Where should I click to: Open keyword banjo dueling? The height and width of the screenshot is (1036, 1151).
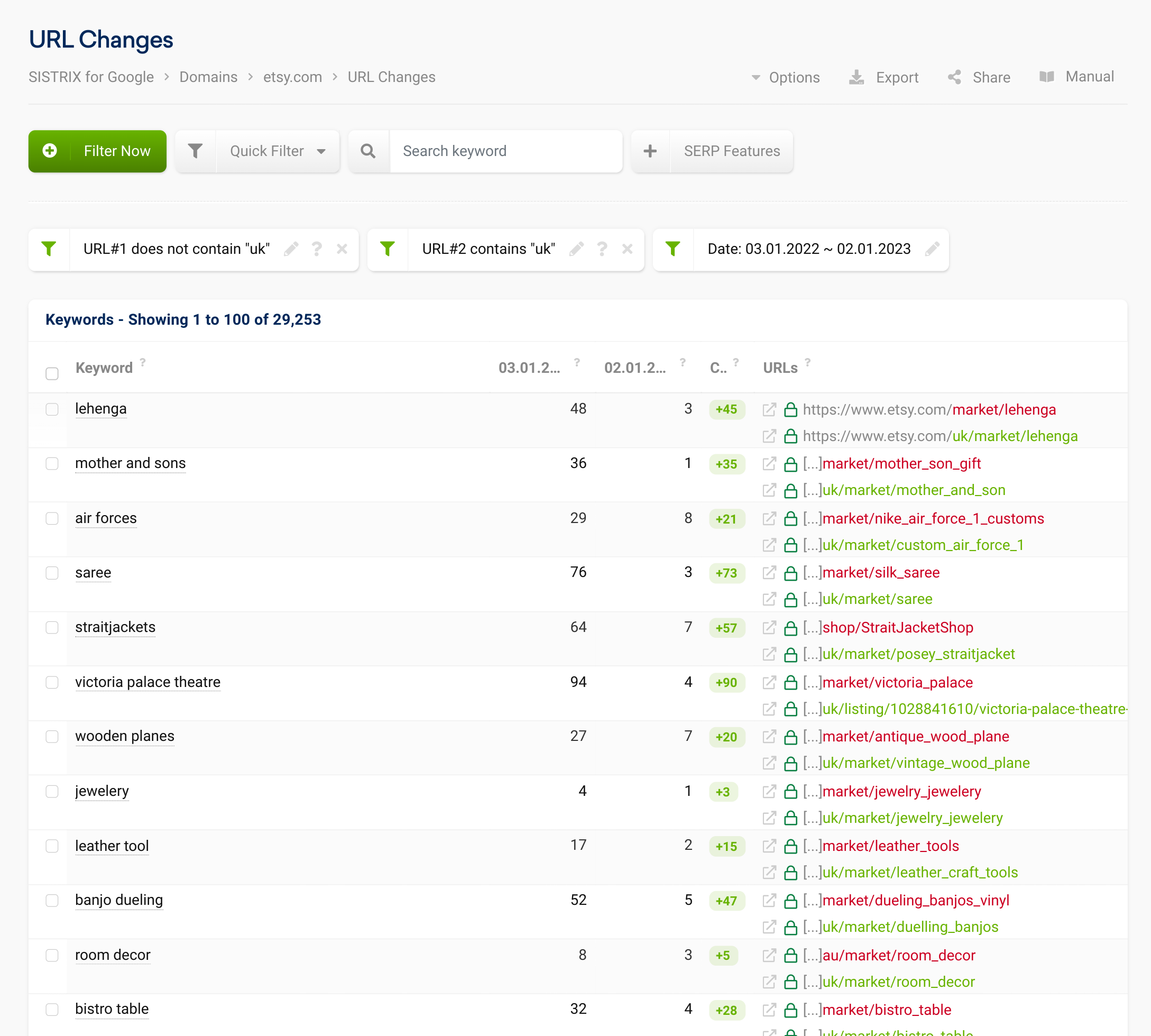click(x=119, y=900)
